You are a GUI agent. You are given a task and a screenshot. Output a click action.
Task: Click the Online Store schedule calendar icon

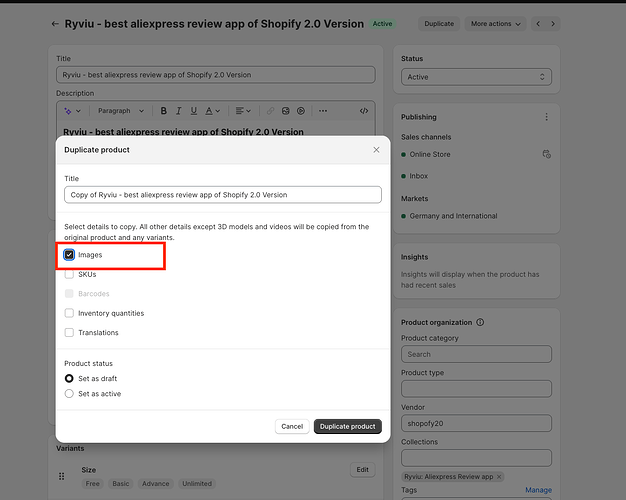[x=546, y=154]
